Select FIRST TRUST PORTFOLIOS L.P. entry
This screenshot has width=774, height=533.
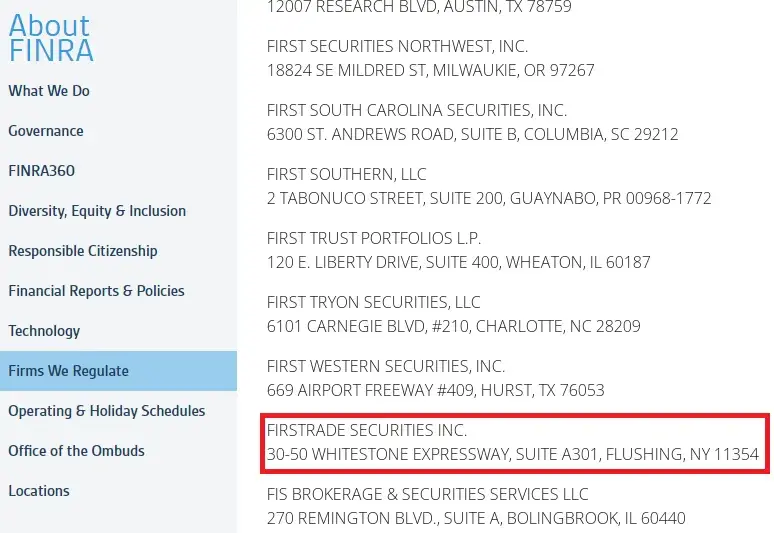(374, 238)
